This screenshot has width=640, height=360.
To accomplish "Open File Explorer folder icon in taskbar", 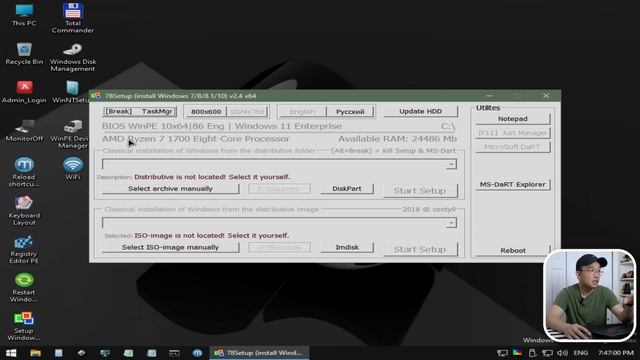I will pos(35,353).
